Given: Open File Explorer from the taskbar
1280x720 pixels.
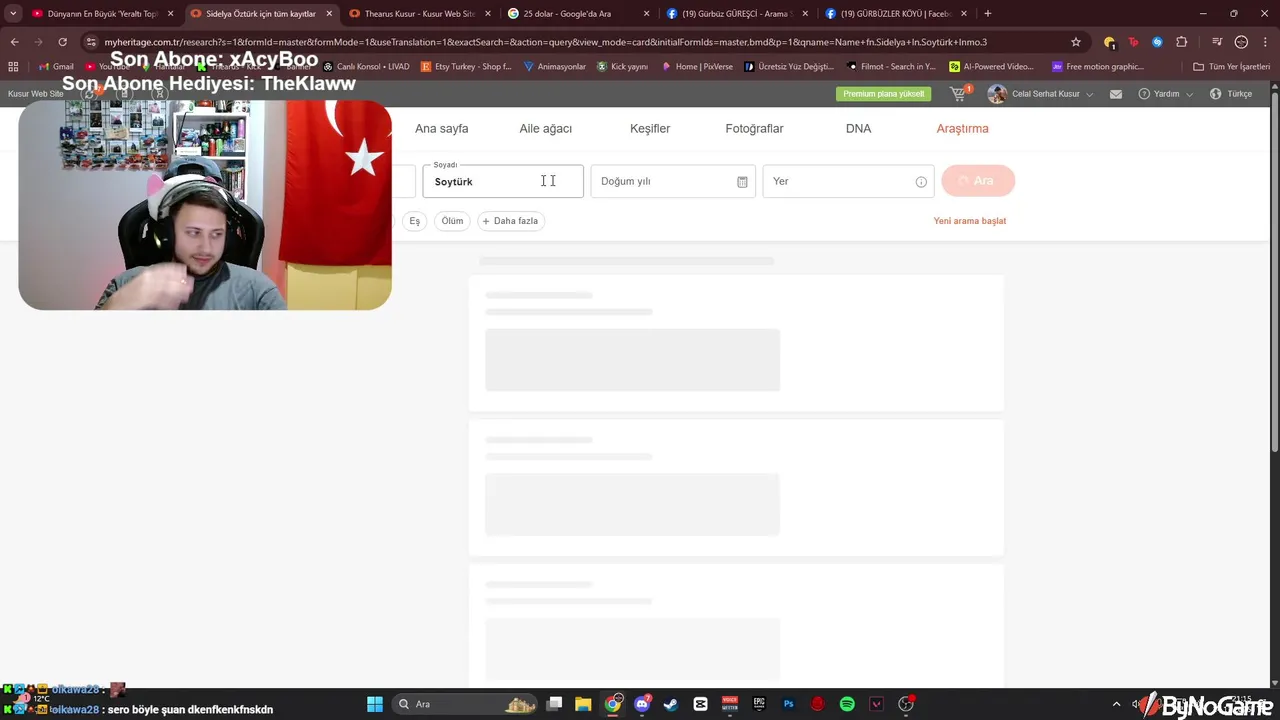Looking at the screenshot, I should pyautogui.click(x=583, y=704).
